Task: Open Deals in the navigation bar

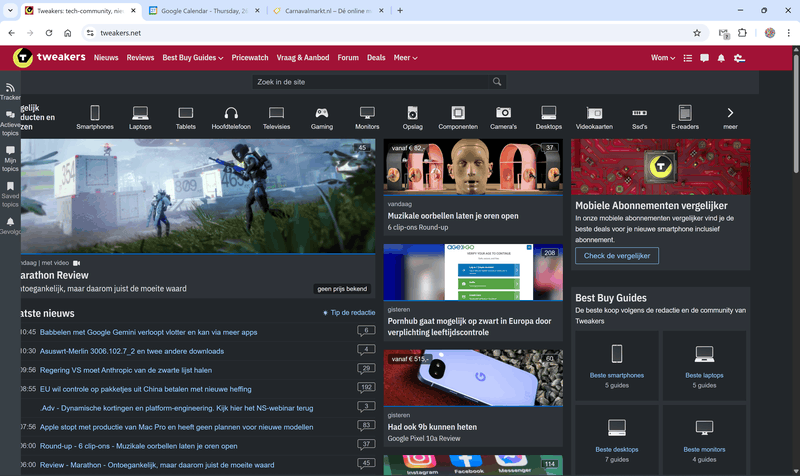Action: (376, 58)
